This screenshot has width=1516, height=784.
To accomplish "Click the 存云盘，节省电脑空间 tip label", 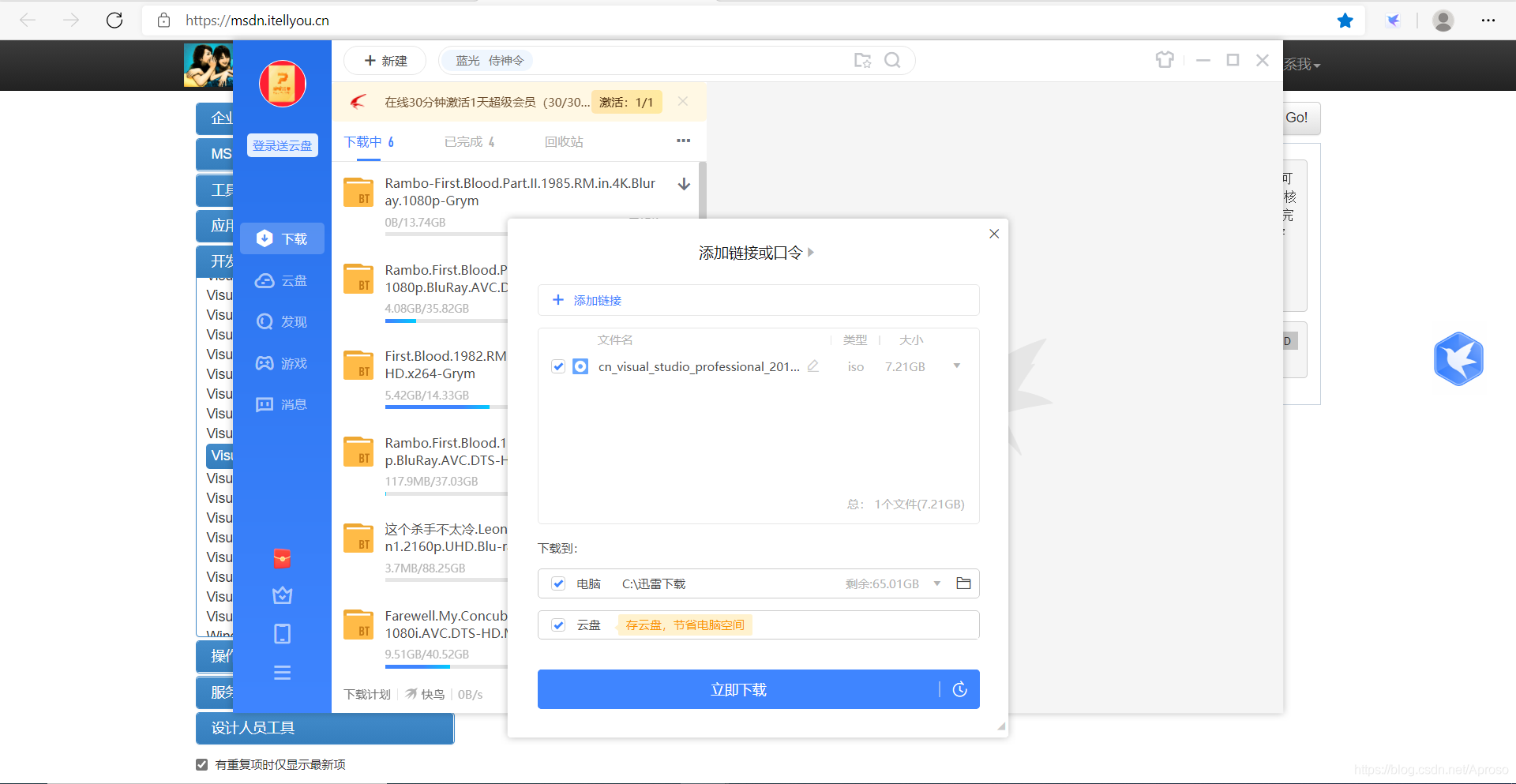I will [685, 625].
